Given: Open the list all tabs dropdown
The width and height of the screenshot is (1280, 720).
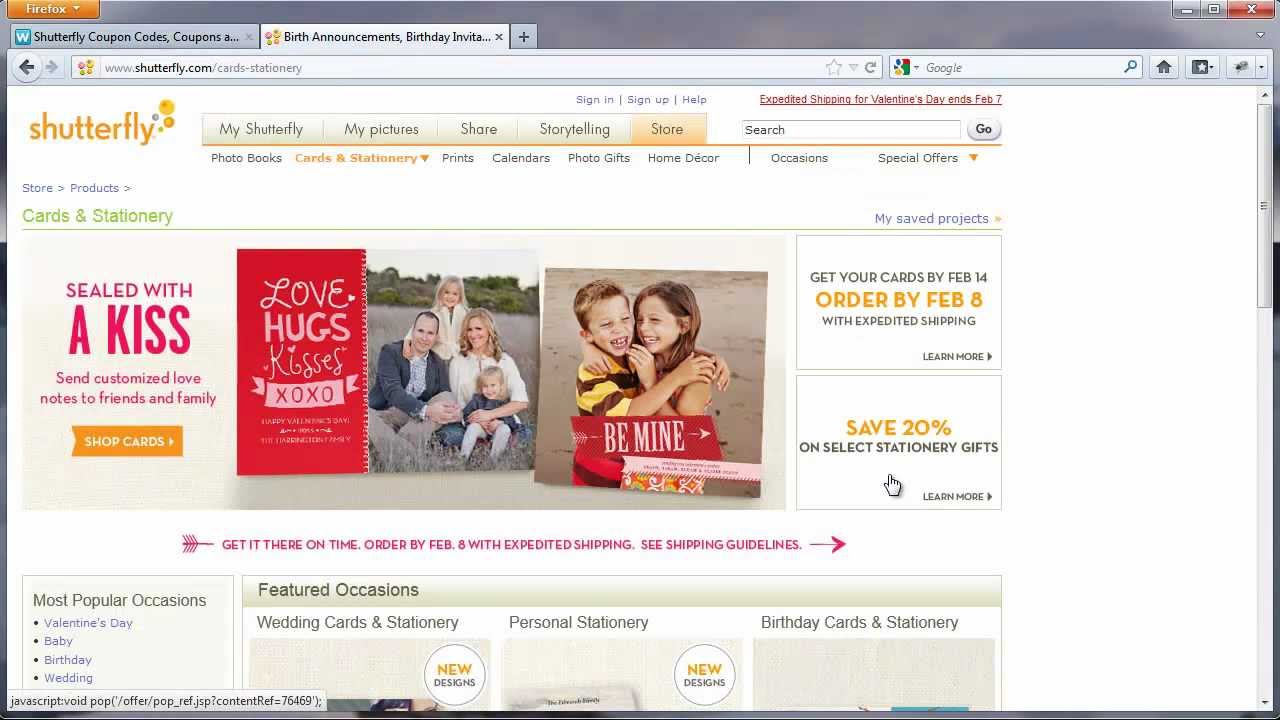Looking at the screenshot, I should click(x=1260, y=37).
